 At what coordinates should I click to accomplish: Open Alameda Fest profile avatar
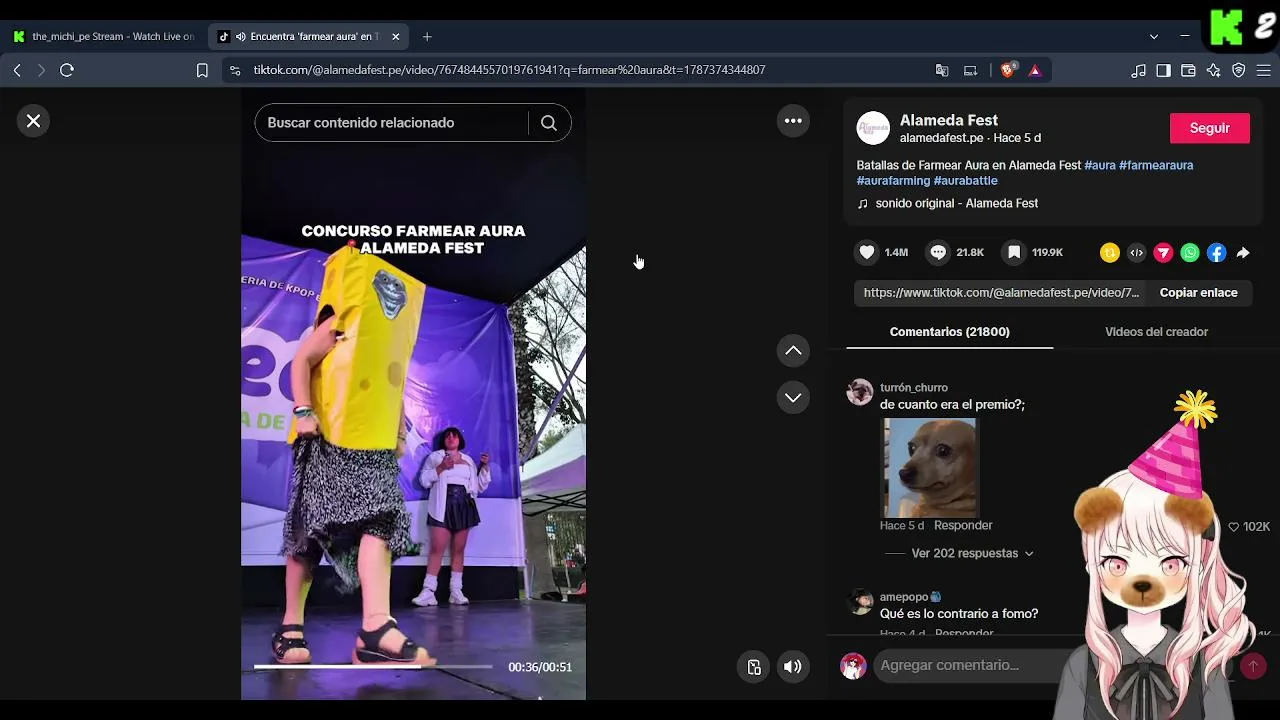[873, 128]
